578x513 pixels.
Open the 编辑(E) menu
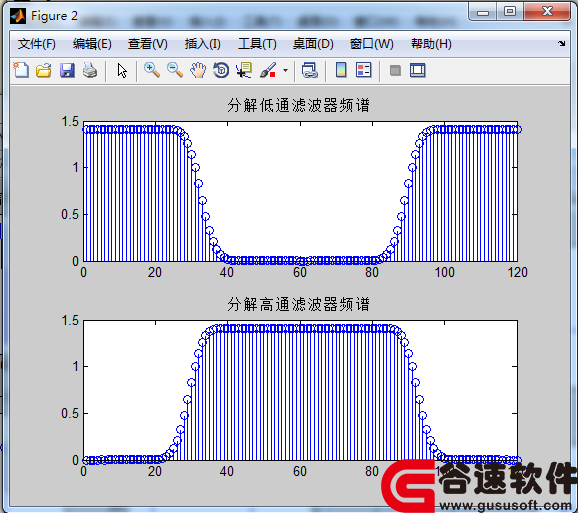[x=92, y=44]
